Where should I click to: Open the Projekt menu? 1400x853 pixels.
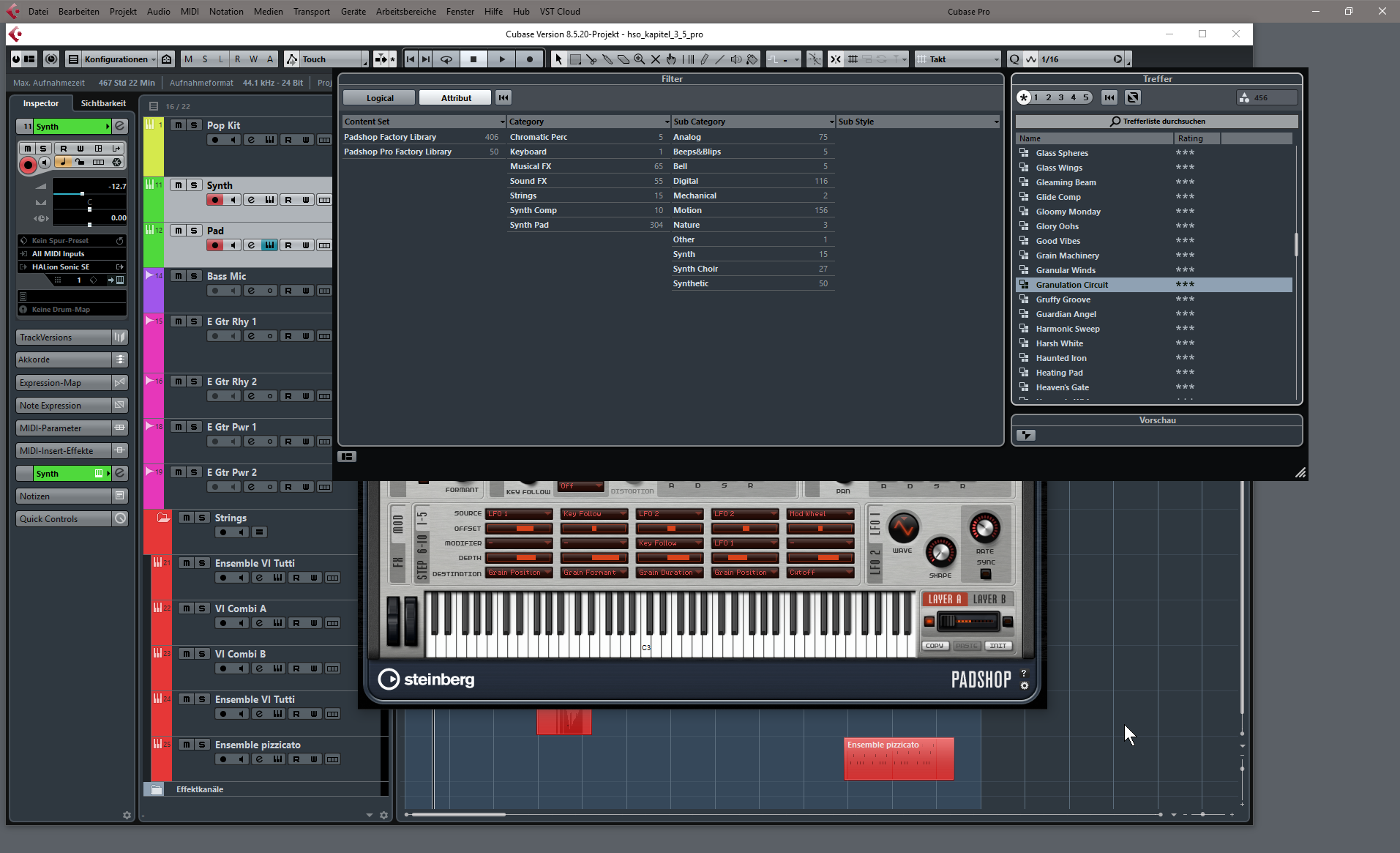click(123, 11)
